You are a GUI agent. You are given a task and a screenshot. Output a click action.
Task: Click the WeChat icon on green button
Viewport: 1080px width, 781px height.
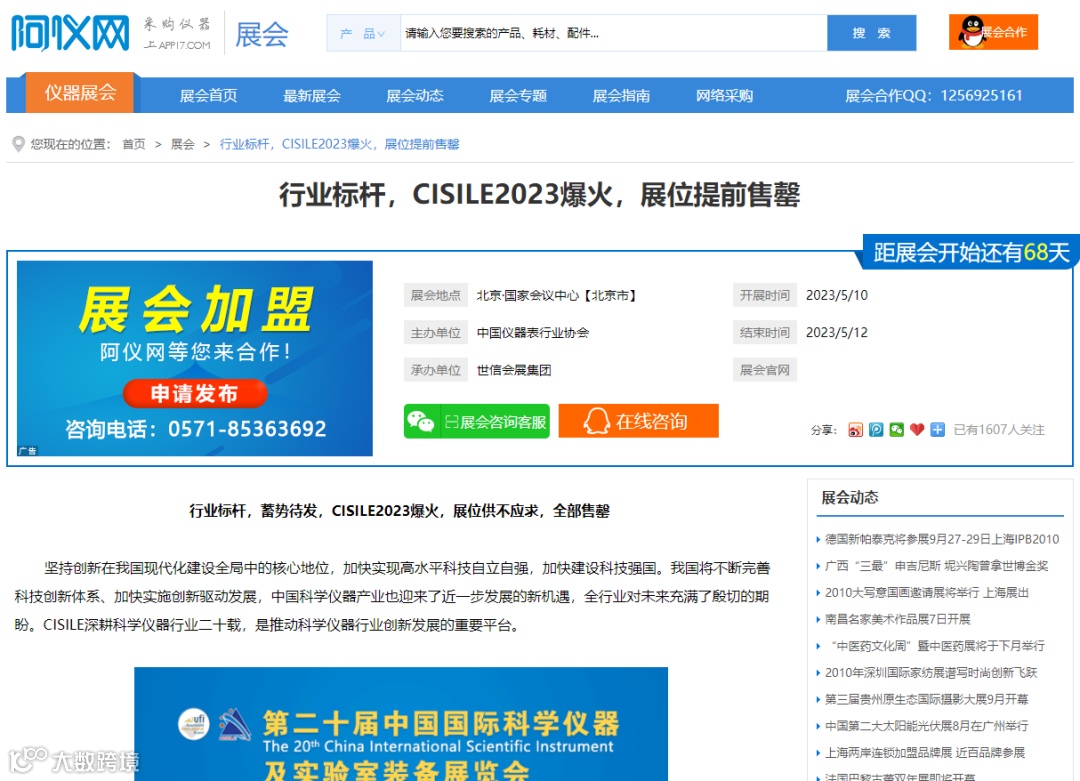[x=420, y=421]
